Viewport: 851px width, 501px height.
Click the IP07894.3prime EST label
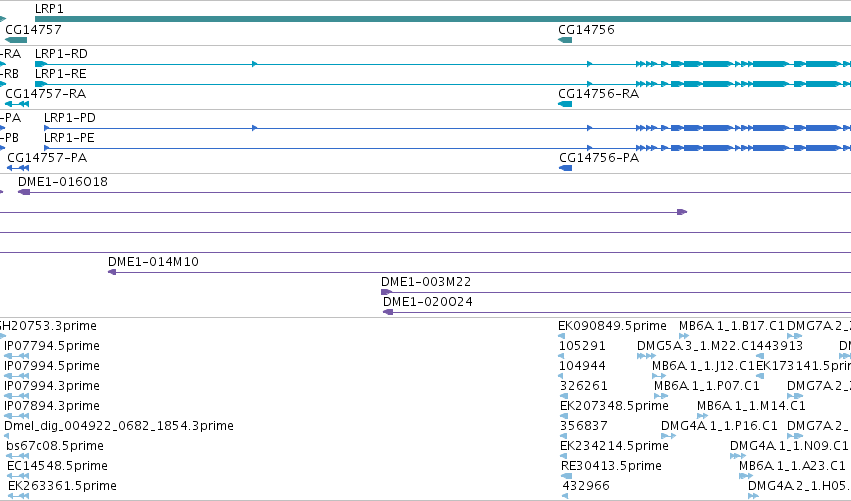tap(52, 406)
